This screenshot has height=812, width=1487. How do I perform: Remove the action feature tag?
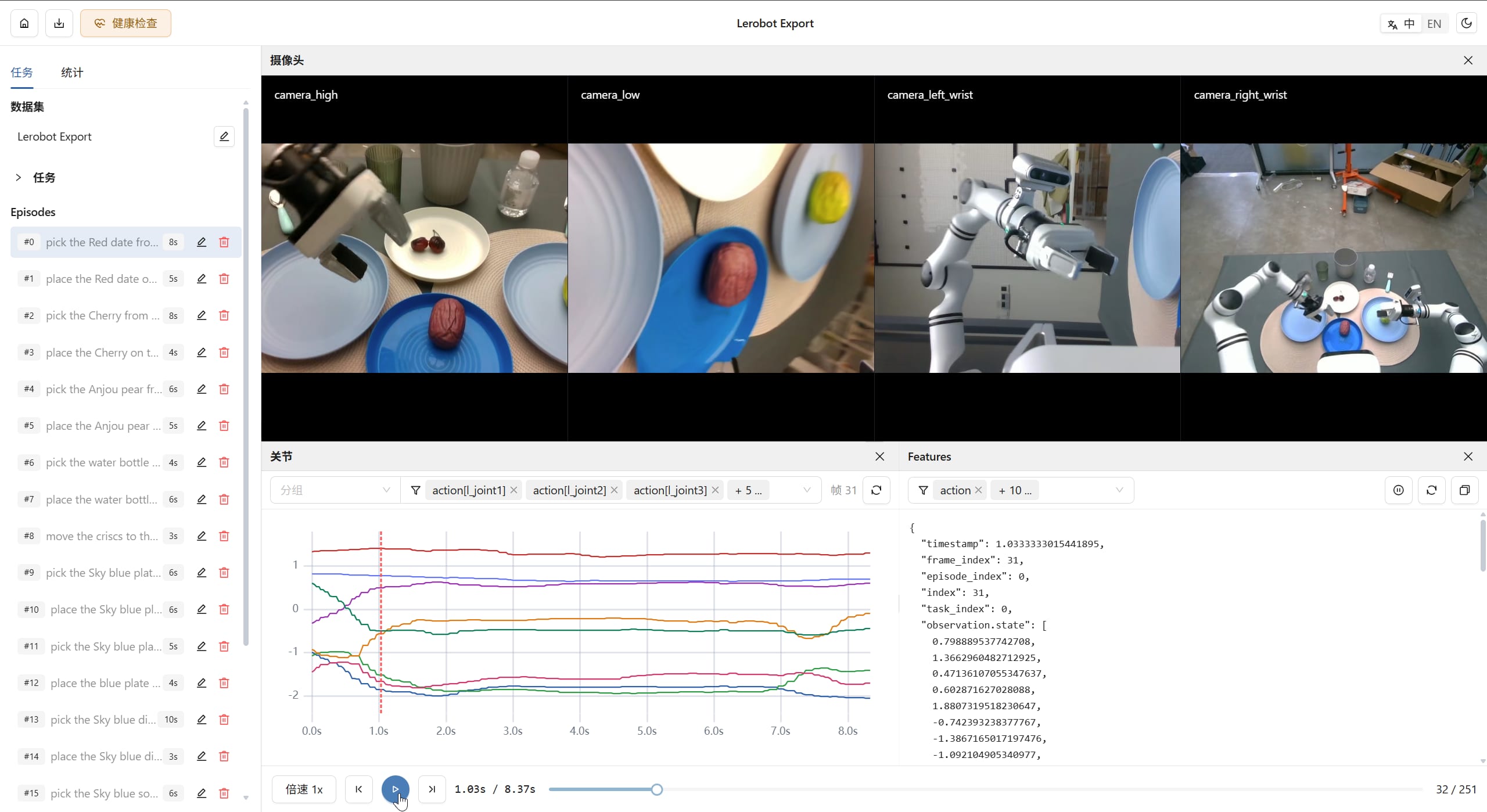pyautogui.click(x=978, y=490)
